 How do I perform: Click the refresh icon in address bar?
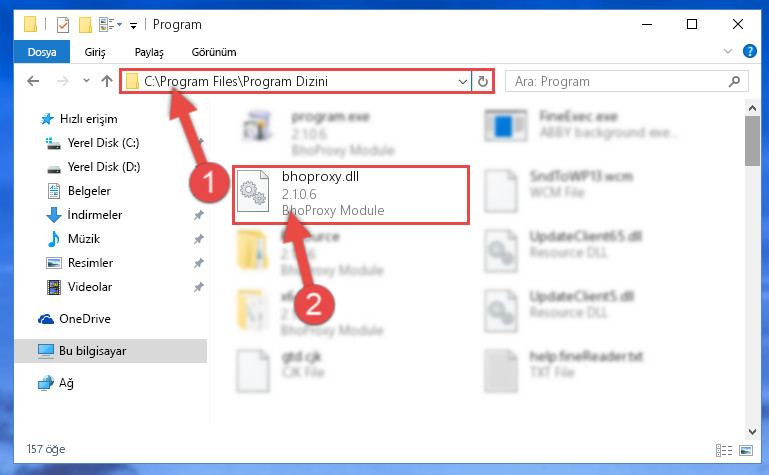483,81
